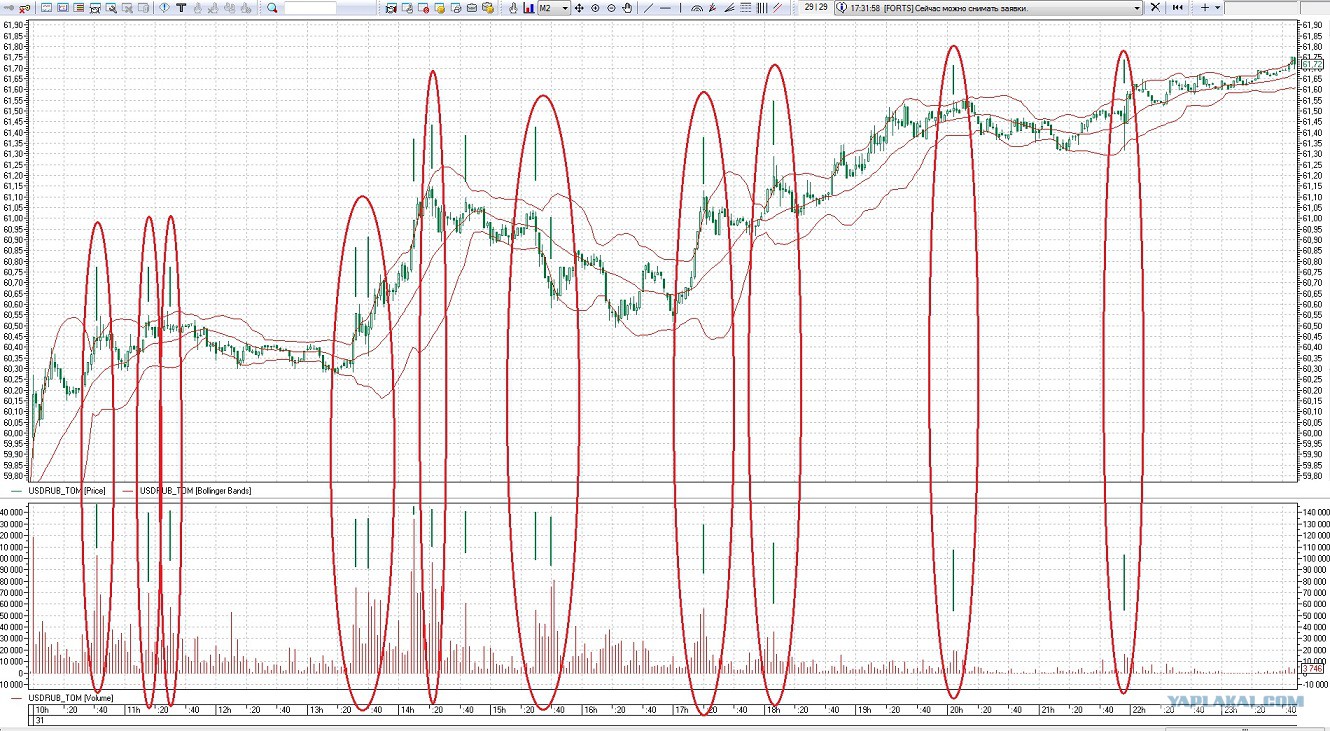Click the date 31 label below time axis
1330x731 pixels.
pyautogui.click(x=40, y=721)
